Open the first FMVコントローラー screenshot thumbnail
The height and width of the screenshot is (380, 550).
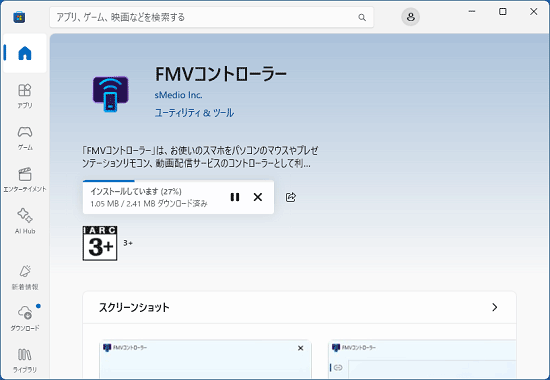tap(205, 359)
